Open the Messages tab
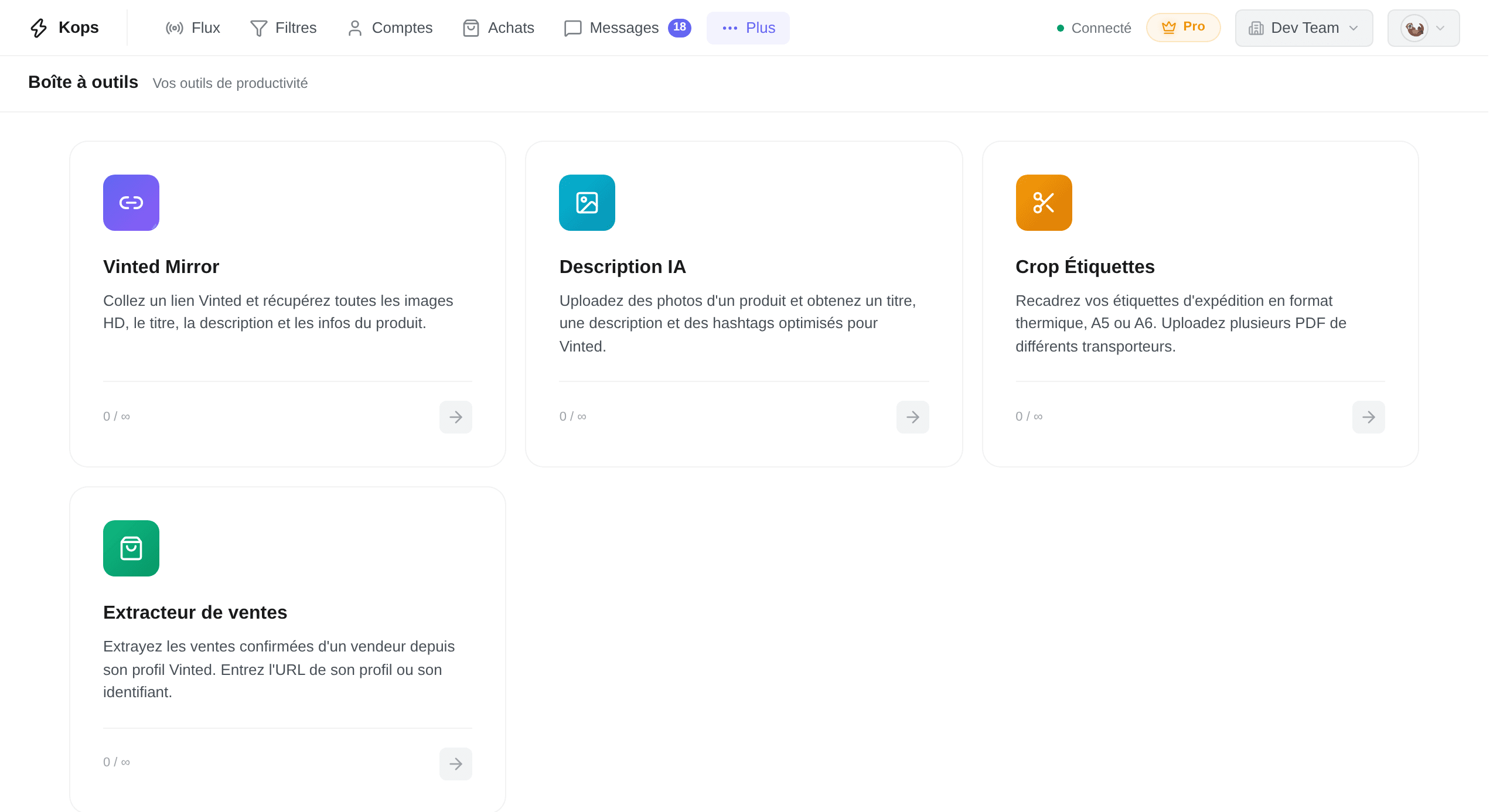 [628, 28]
